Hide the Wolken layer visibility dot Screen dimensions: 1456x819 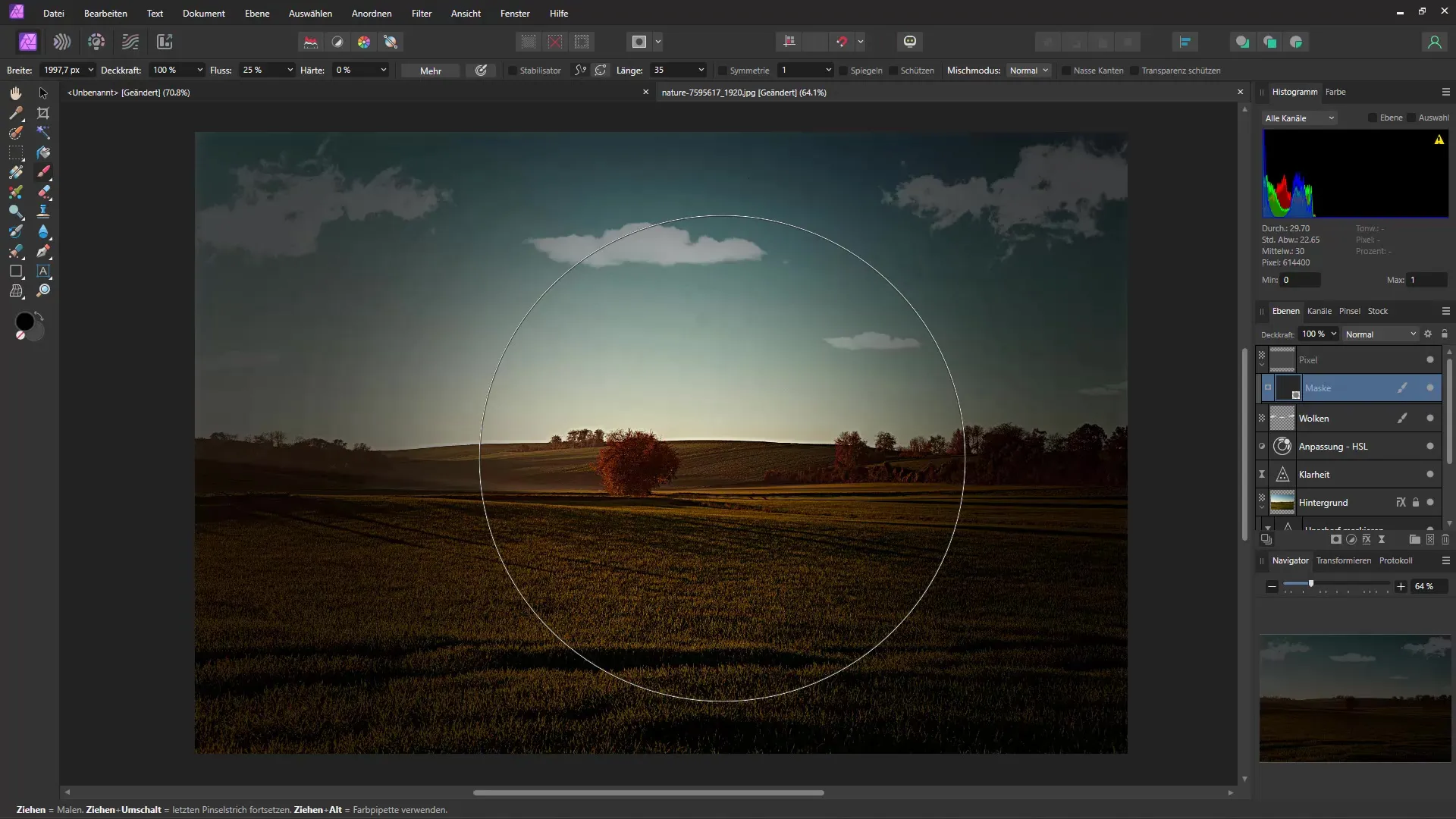1430,418
